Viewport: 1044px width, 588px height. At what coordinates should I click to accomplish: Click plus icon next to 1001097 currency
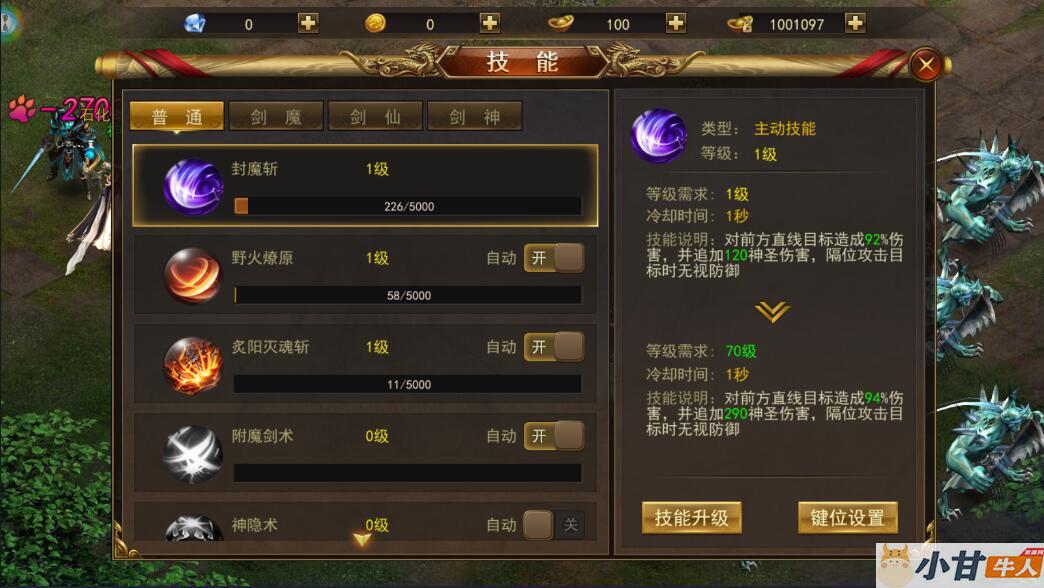[x=855, y=23]
